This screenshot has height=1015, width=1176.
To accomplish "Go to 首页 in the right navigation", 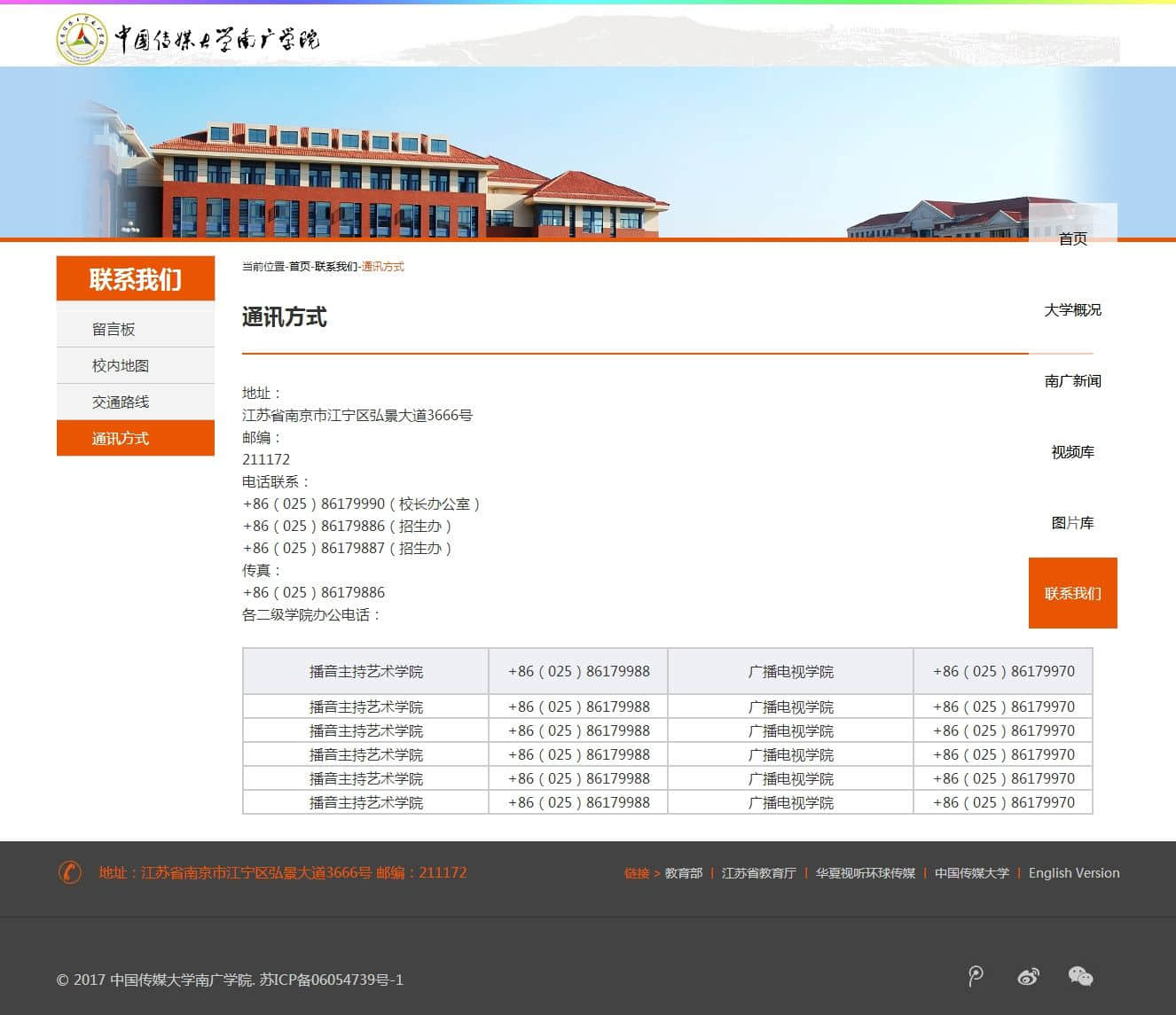I will pos(1072,238).
